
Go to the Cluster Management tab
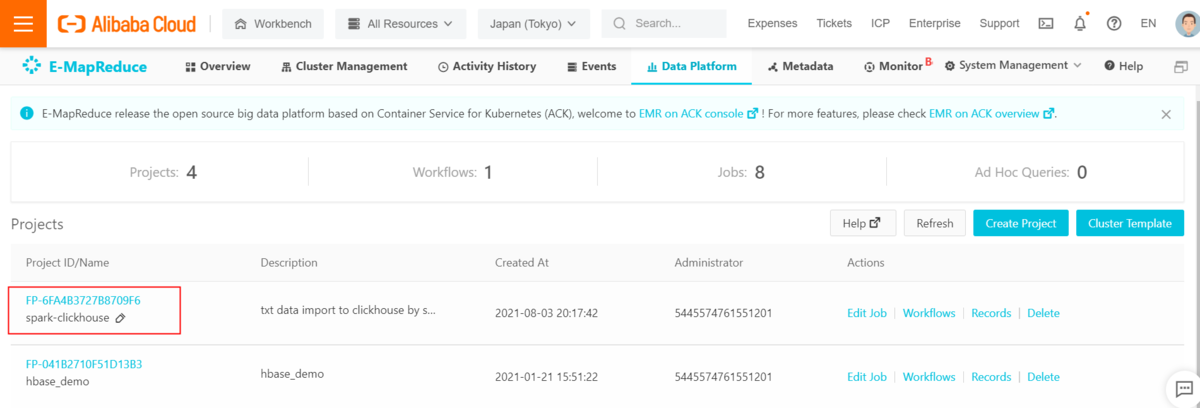coord(344,67)
